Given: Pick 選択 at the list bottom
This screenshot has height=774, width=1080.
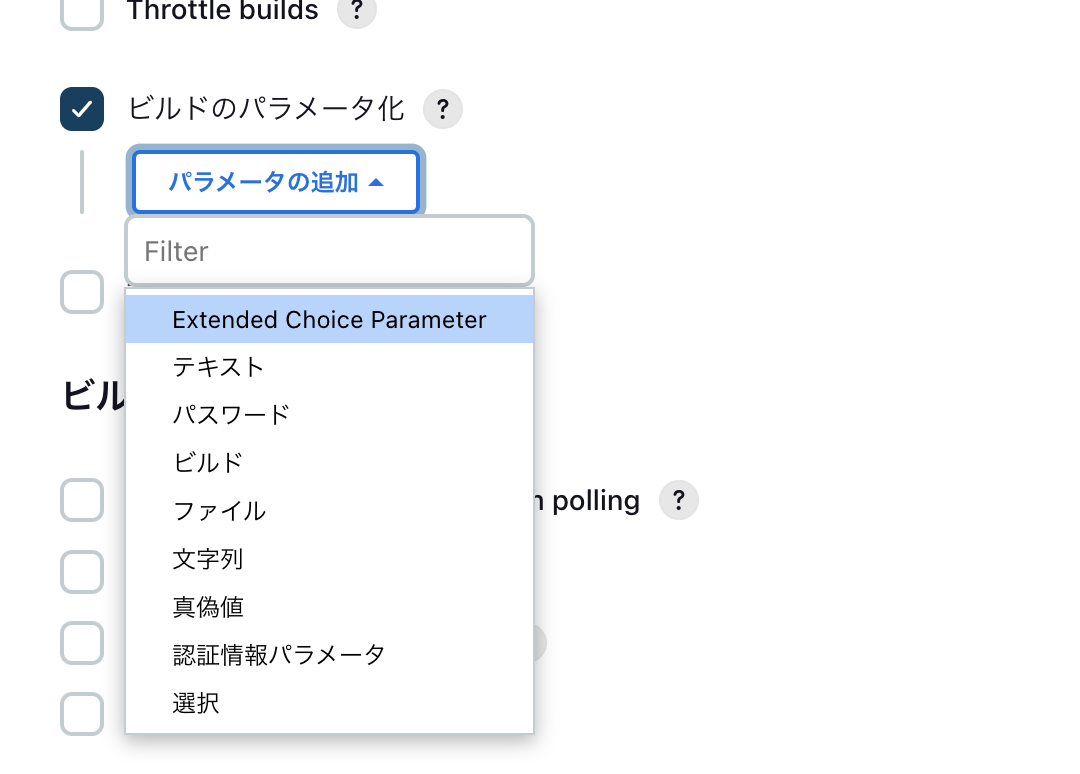Looking at the screenshot, I should click(330, 703).
